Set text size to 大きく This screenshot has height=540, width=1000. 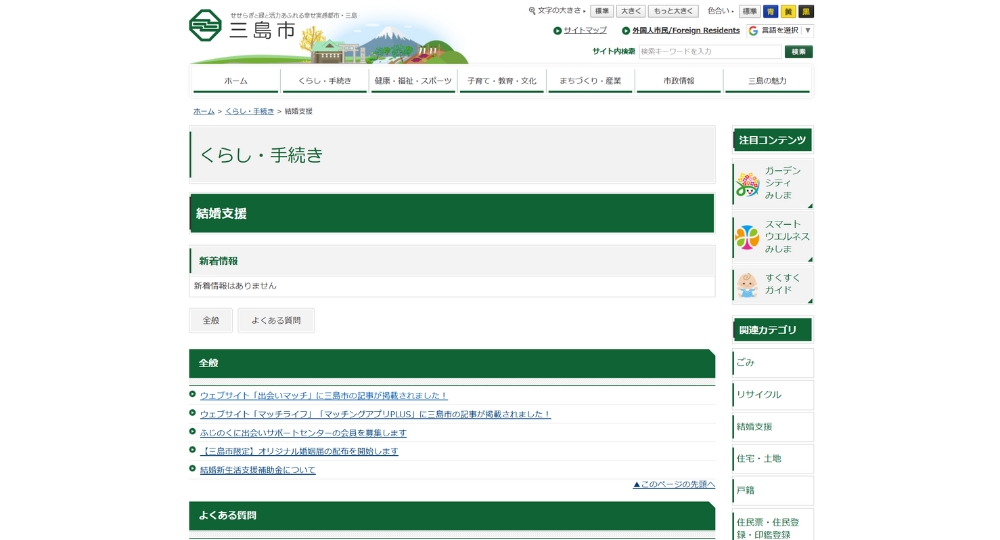coord(631,11)
